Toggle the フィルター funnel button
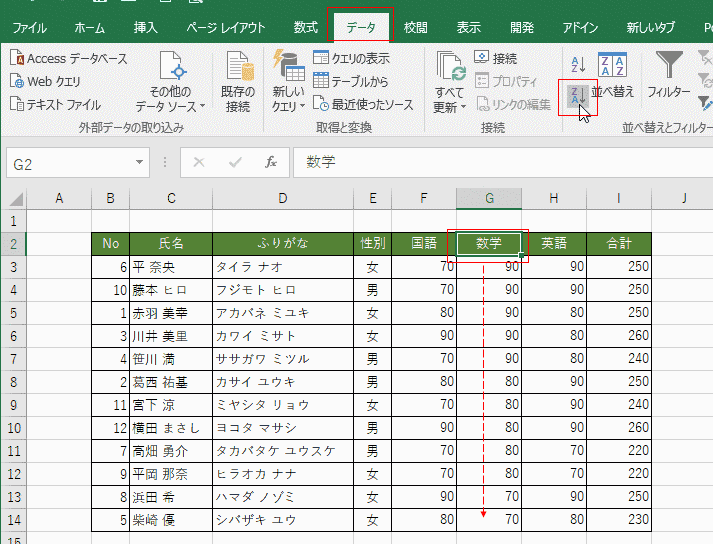Image resolution: width=713 pixels, height=544 pixels. [x=668, y=75]
